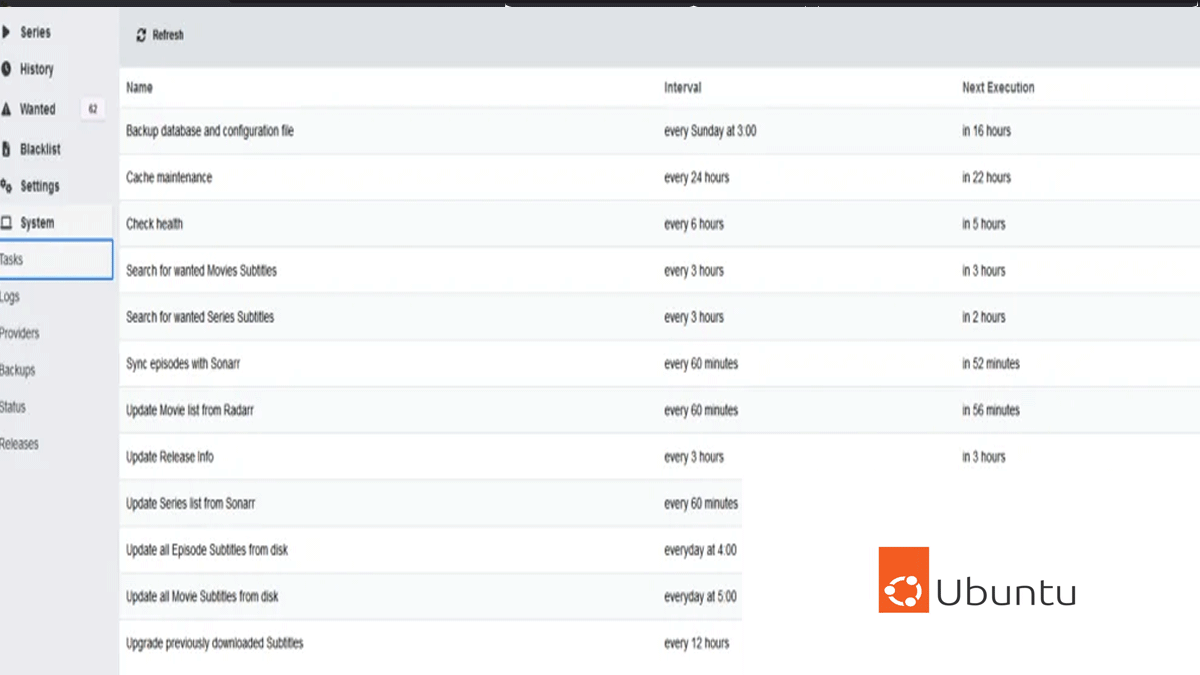
Task: Go to the Providers page
Action: tap(20, 334)
